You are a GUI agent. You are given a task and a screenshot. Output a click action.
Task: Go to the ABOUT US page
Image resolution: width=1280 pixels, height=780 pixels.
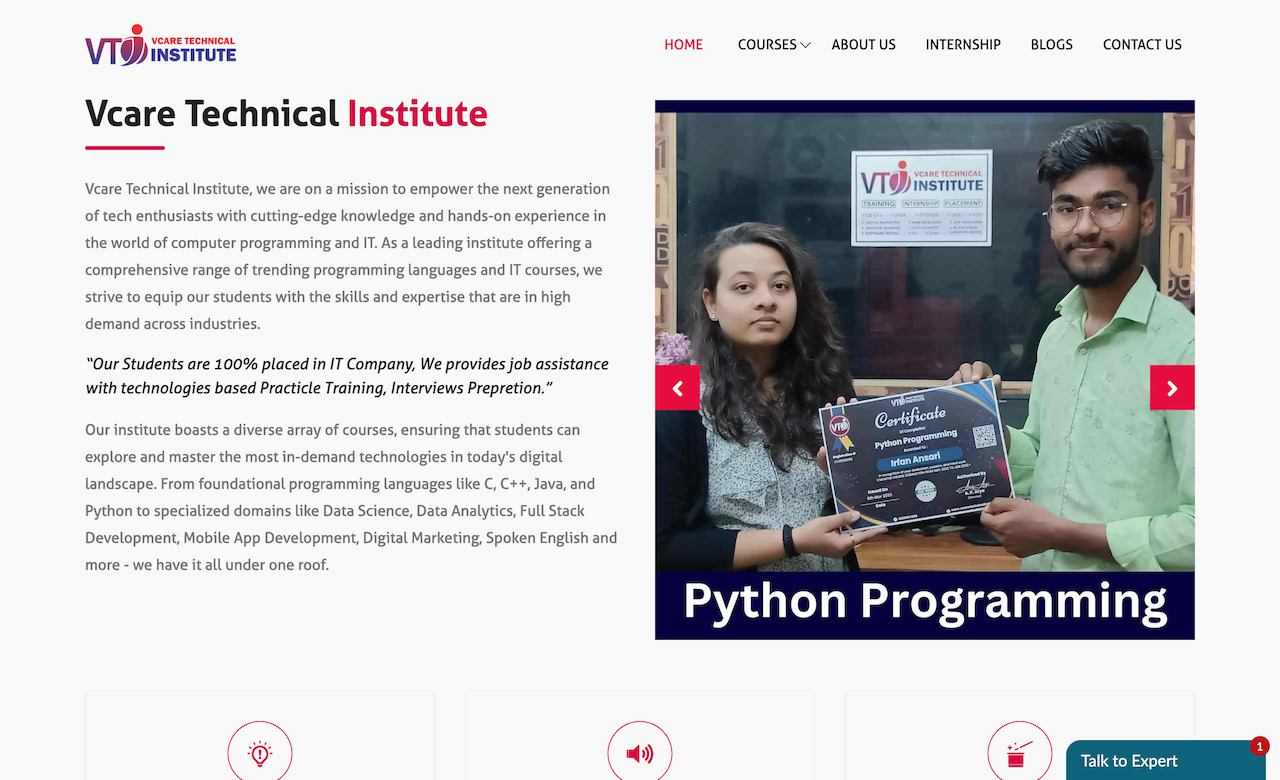pyautogui.click(x=864, y=45)
